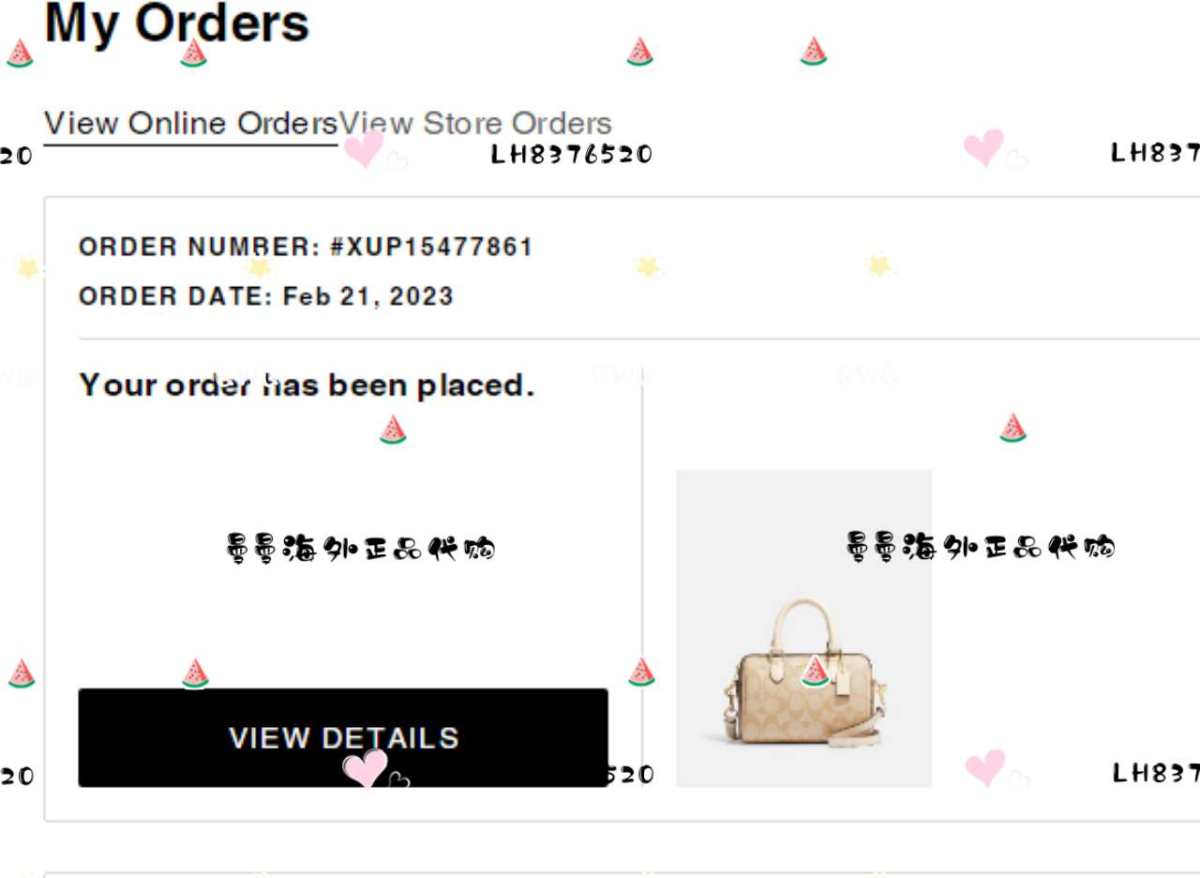Open order with VIEW DETAILS button

click(343, 737)
